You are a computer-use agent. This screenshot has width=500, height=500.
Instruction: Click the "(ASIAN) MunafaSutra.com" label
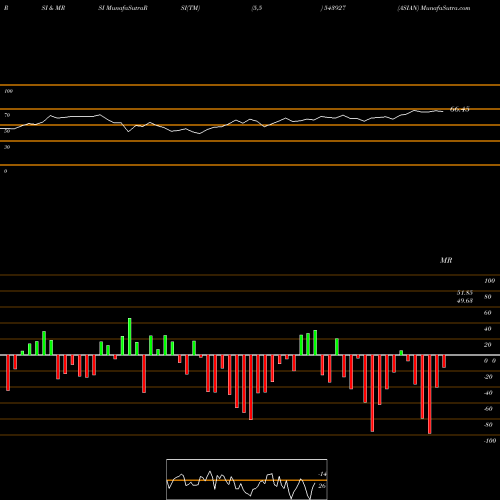434,8
